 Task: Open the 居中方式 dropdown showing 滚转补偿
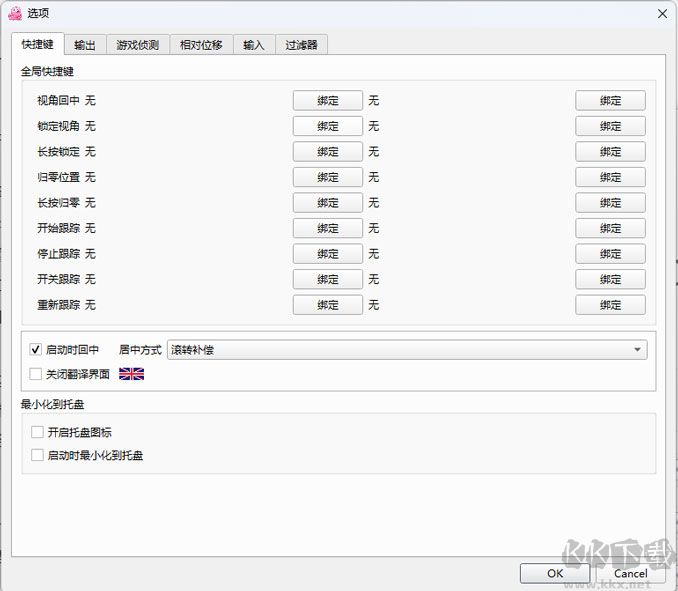[407, 350]
